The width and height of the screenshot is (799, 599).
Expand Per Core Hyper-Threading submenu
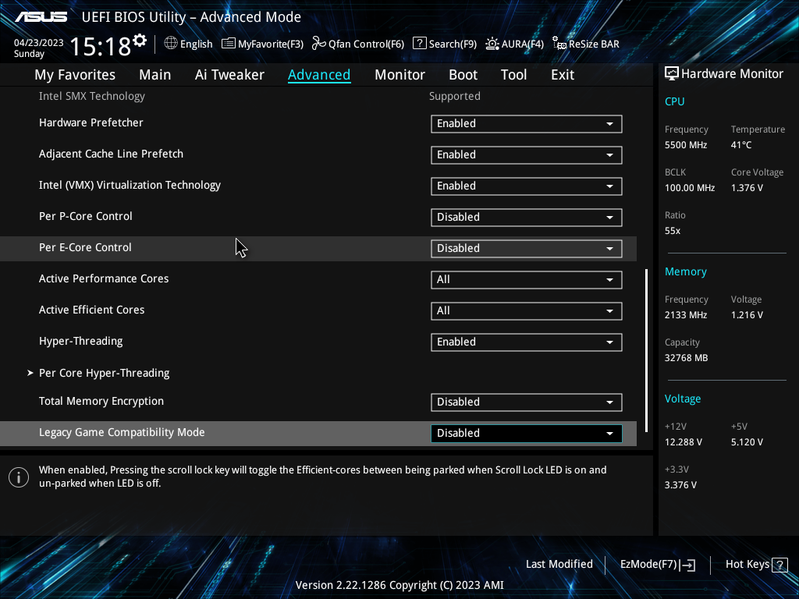[104, 373]
